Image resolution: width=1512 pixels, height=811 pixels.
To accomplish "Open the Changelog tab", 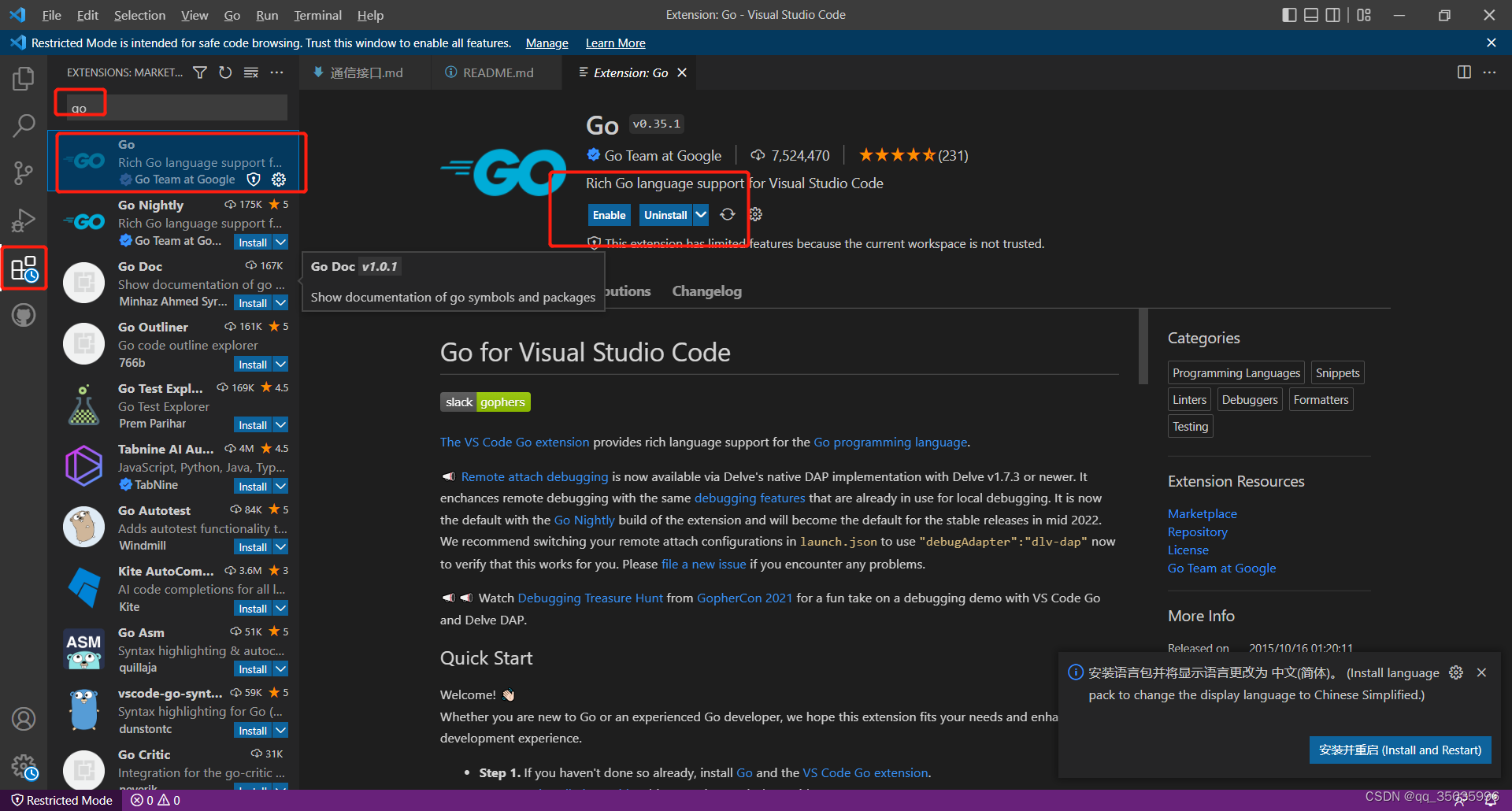I will pyautogui.click(x=706, y=291).
